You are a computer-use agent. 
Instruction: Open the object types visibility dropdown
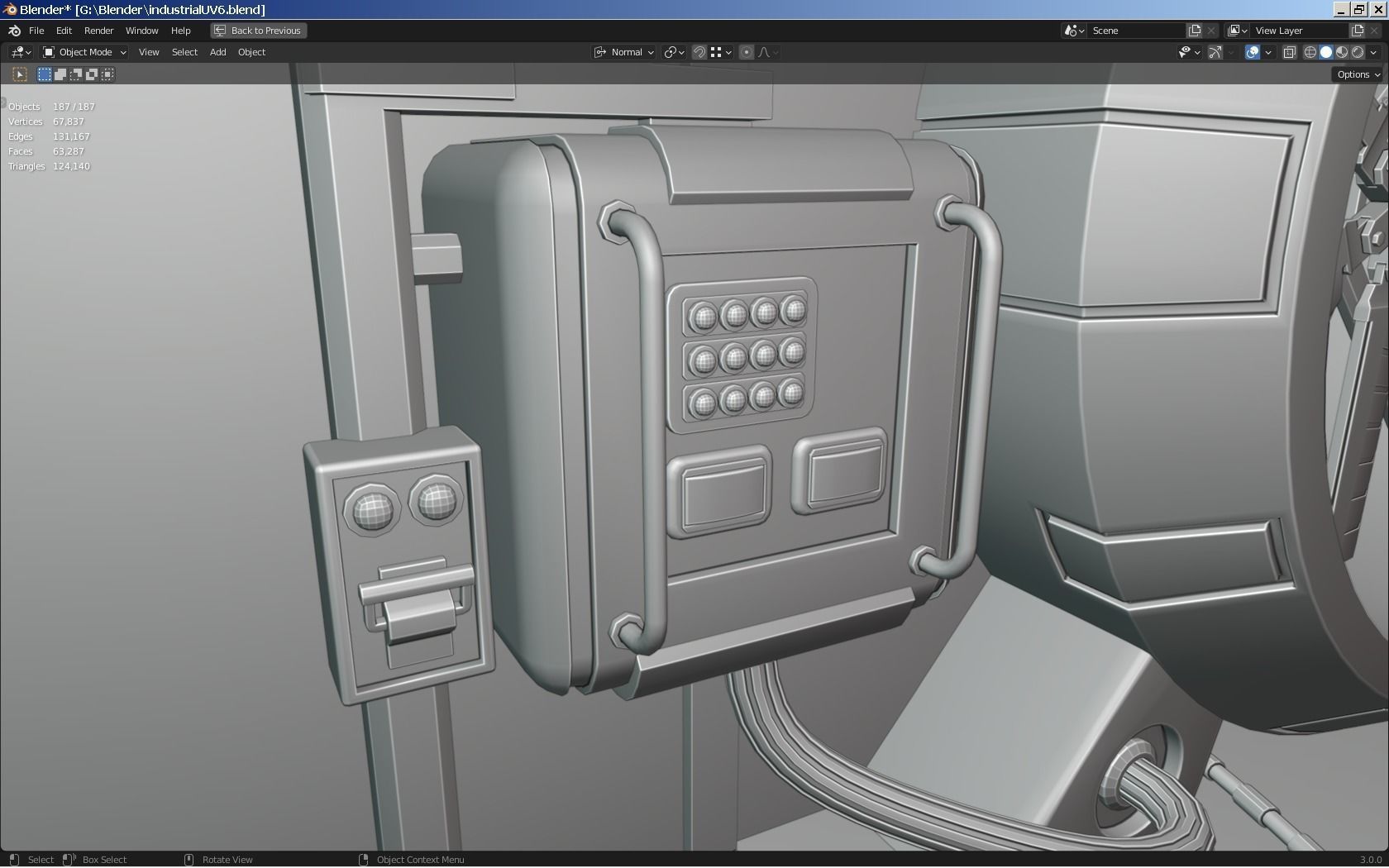tap(1190, 52)
